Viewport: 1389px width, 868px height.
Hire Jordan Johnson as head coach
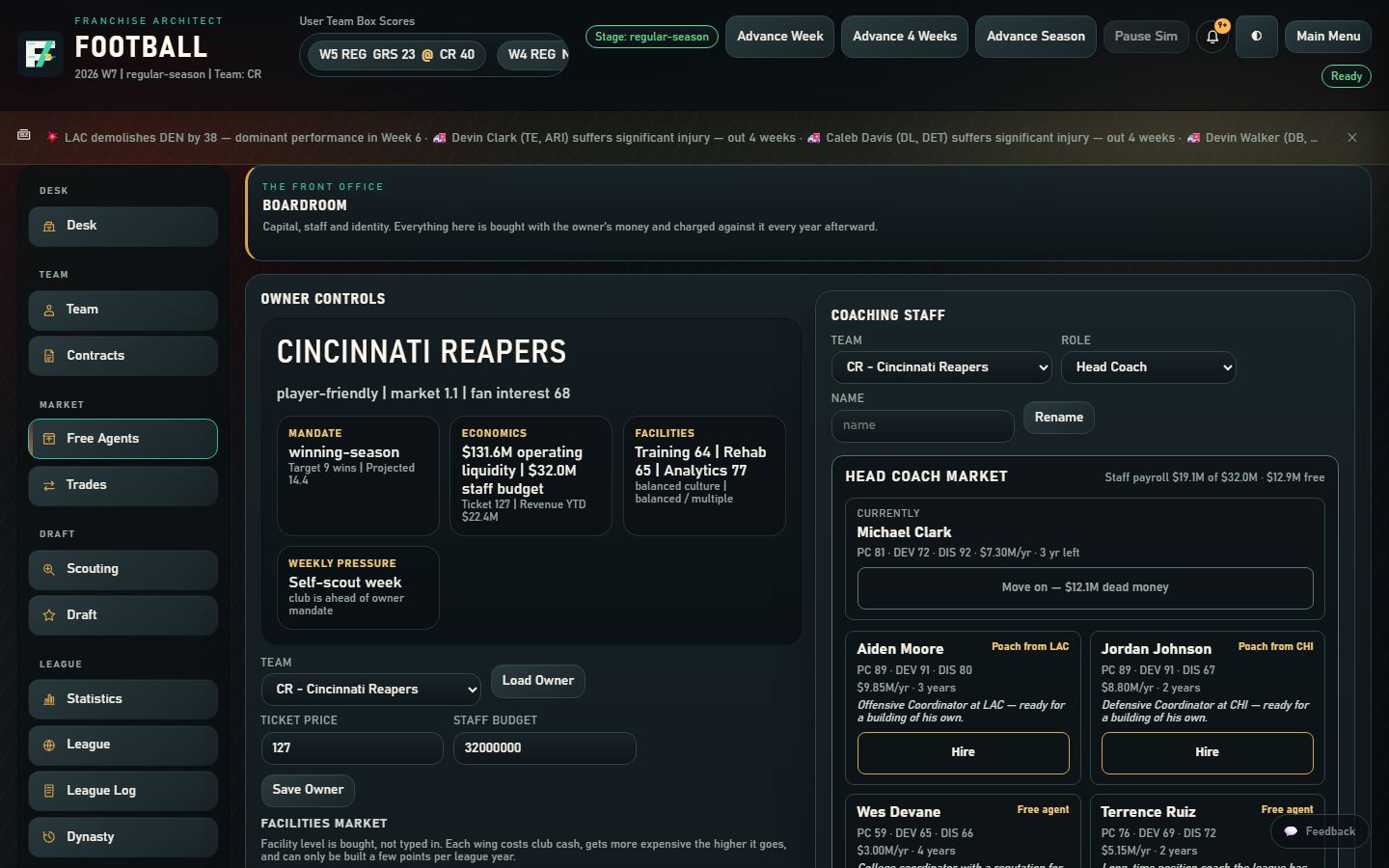coord(1208,752)
